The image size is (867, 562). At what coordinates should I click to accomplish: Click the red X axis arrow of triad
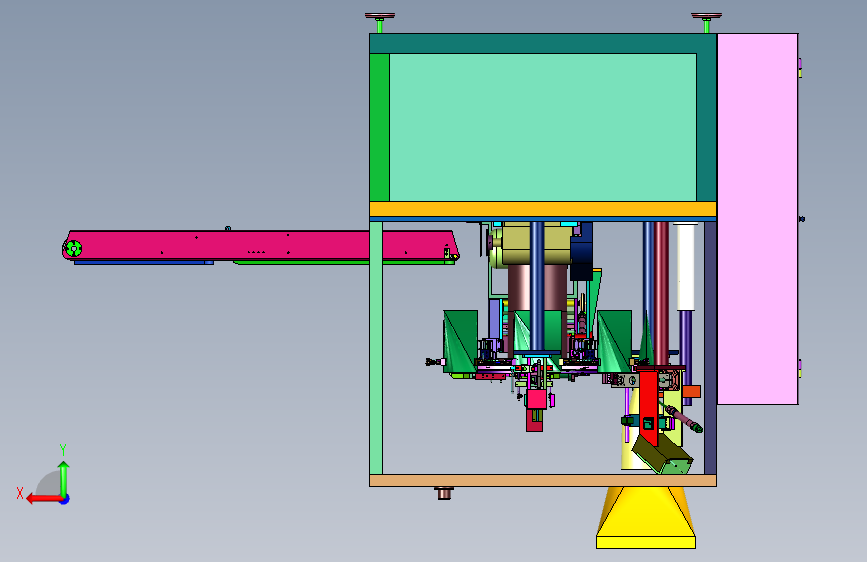click(x=44, y=499)
